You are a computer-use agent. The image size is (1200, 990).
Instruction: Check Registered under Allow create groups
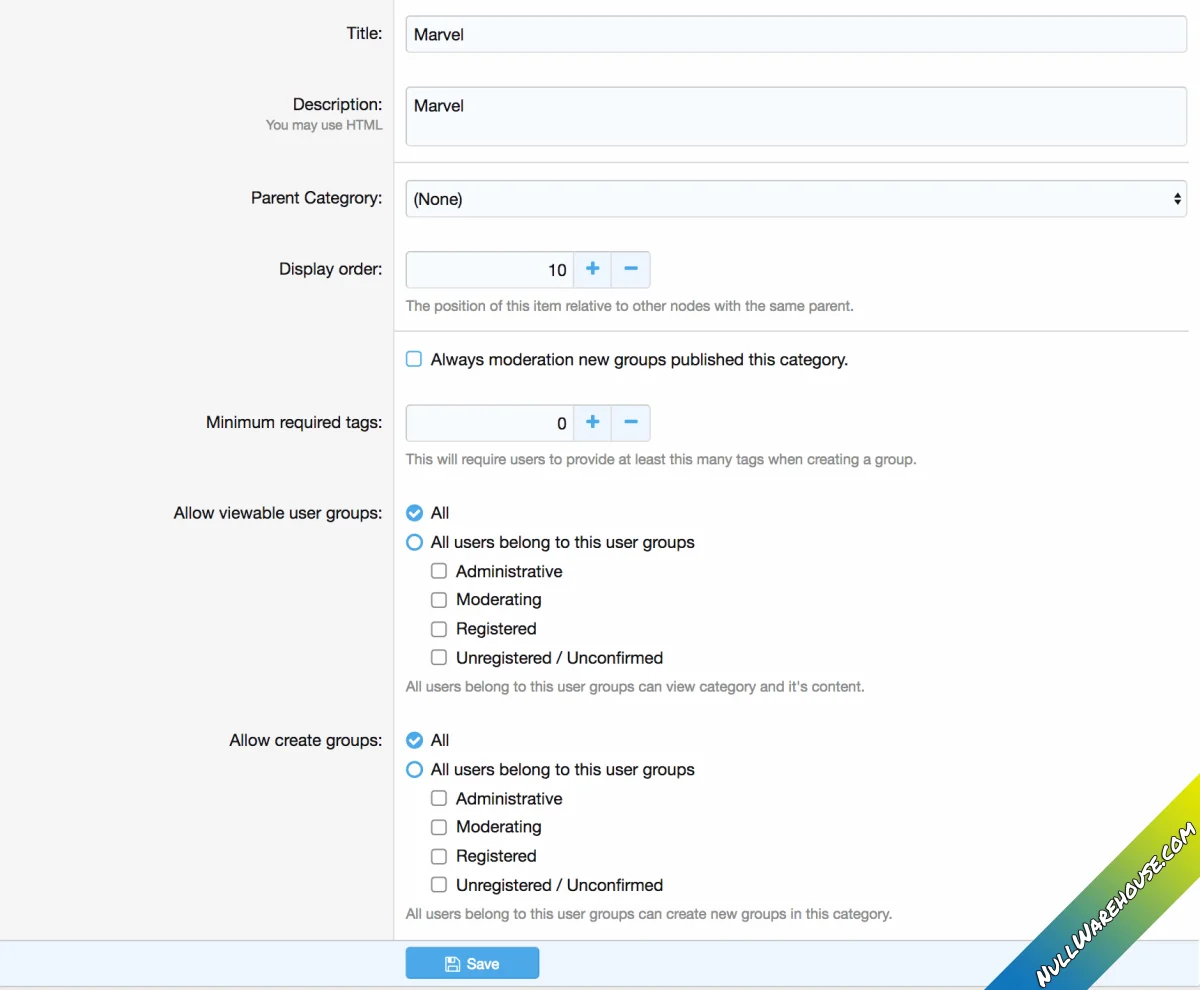point(438,855)
